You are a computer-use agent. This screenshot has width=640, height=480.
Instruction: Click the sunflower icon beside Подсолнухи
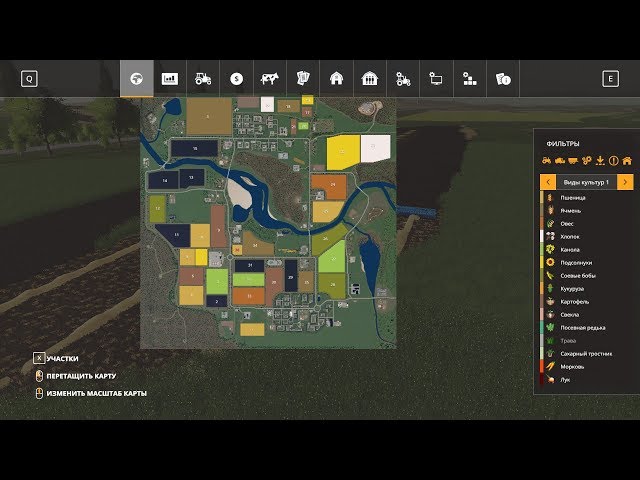551,262
